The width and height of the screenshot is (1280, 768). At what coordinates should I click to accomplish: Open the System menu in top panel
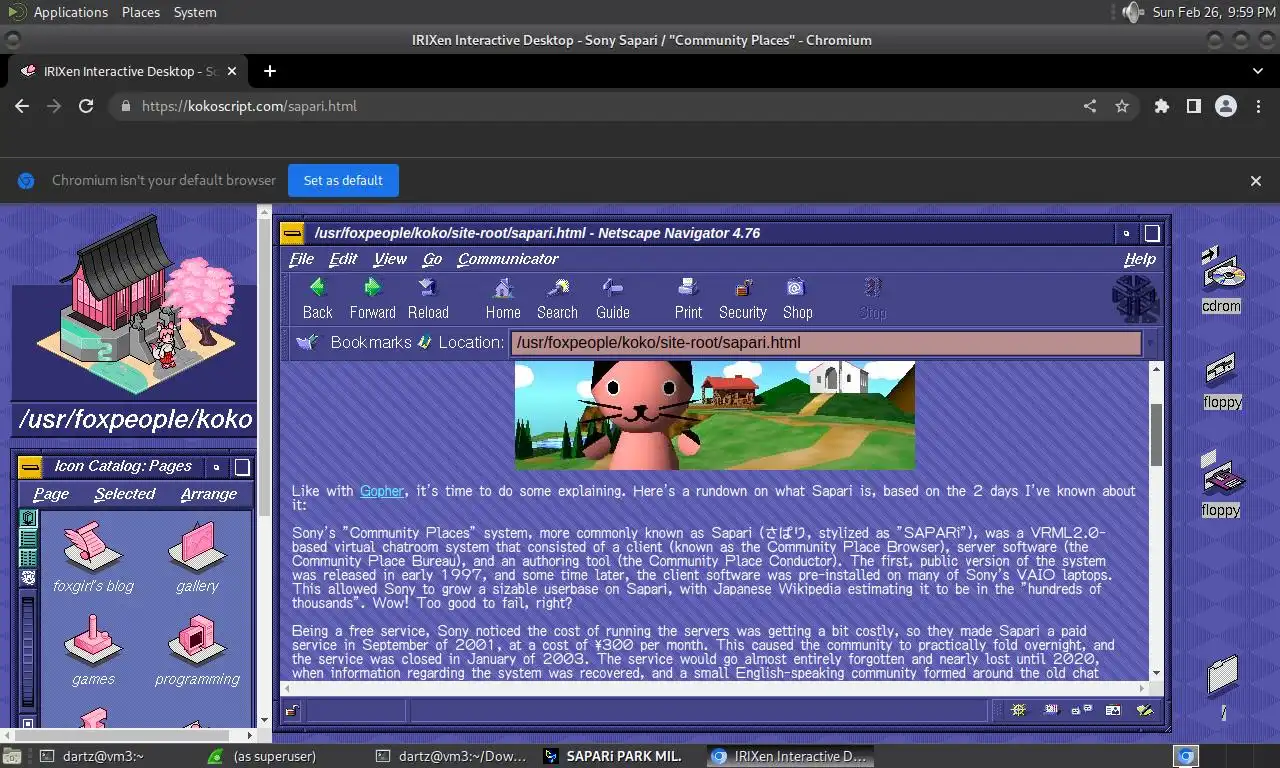click(195, 12)
